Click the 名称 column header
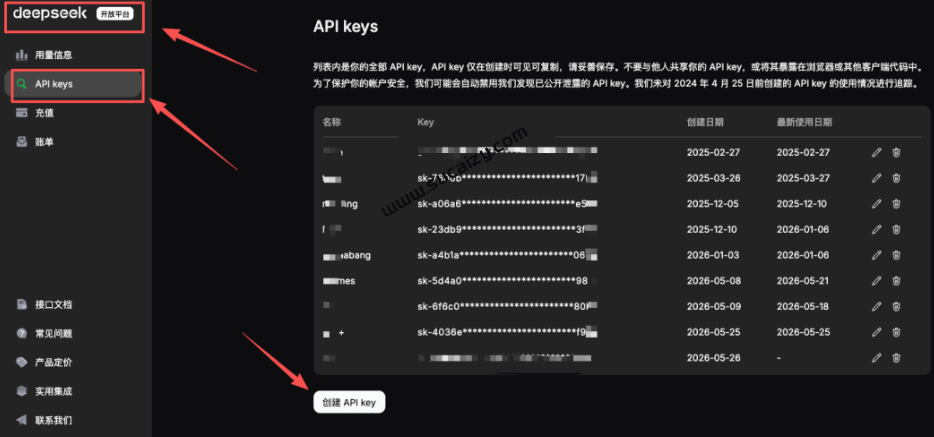This screenshot has height=437, width=934. 332,122
